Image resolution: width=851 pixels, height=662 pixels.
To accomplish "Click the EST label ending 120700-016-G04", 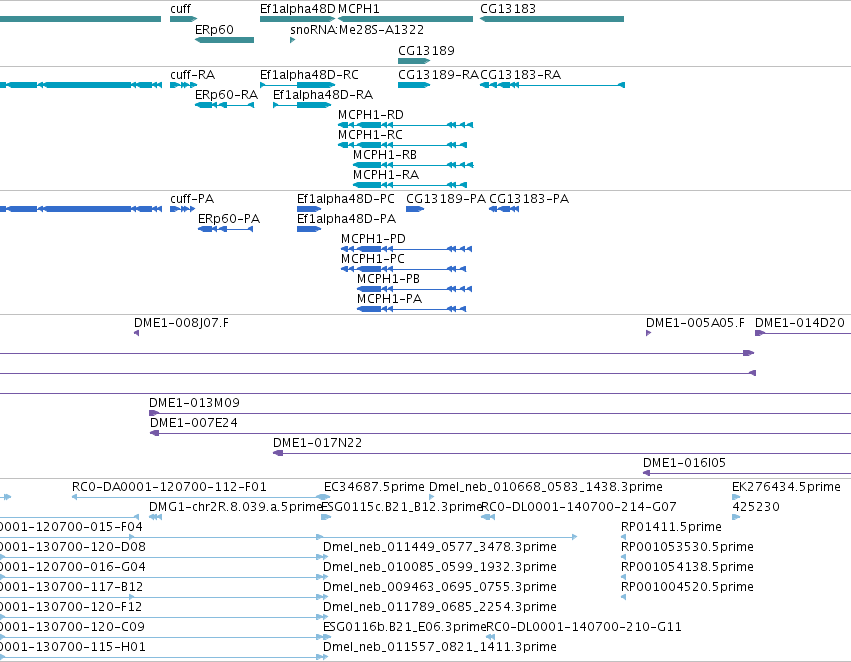I will (x=73, y=568).
